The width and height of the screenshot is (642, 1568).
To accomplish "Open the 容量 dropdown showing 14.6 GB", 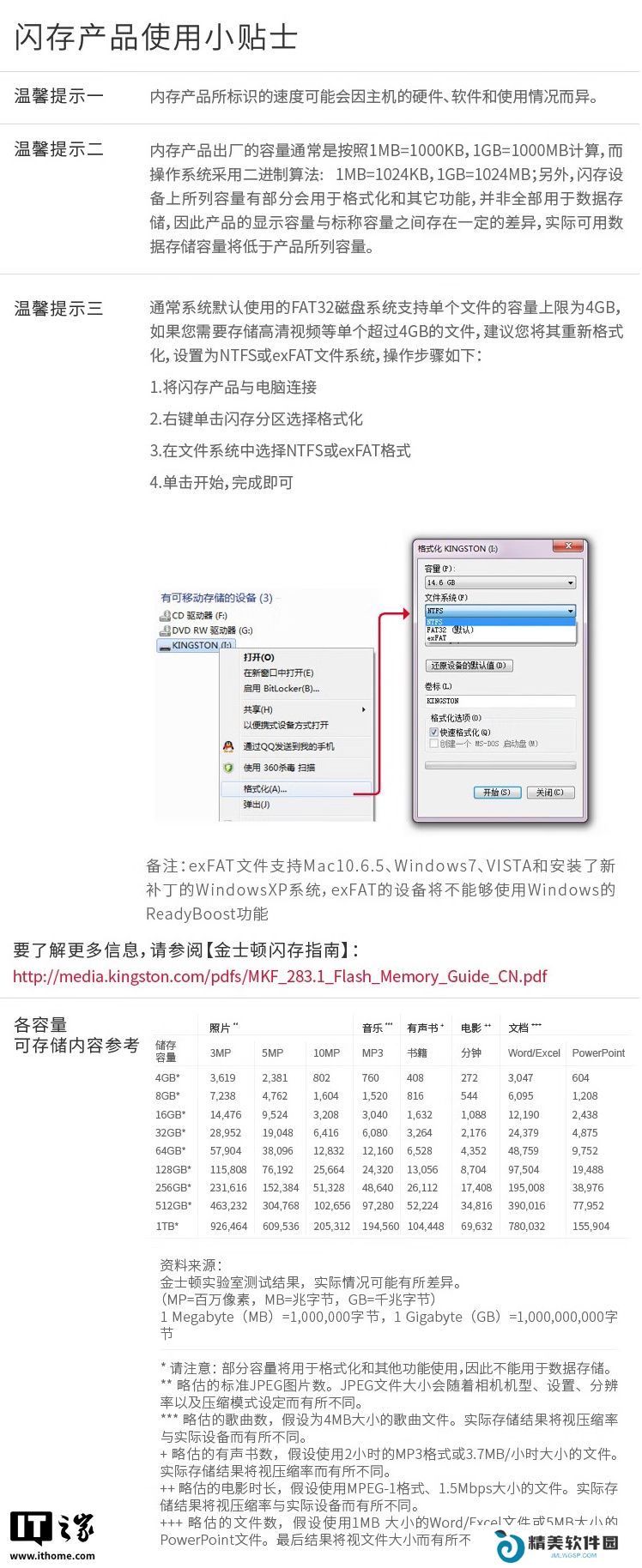I will pyautogui.click(x=500, y=582).
